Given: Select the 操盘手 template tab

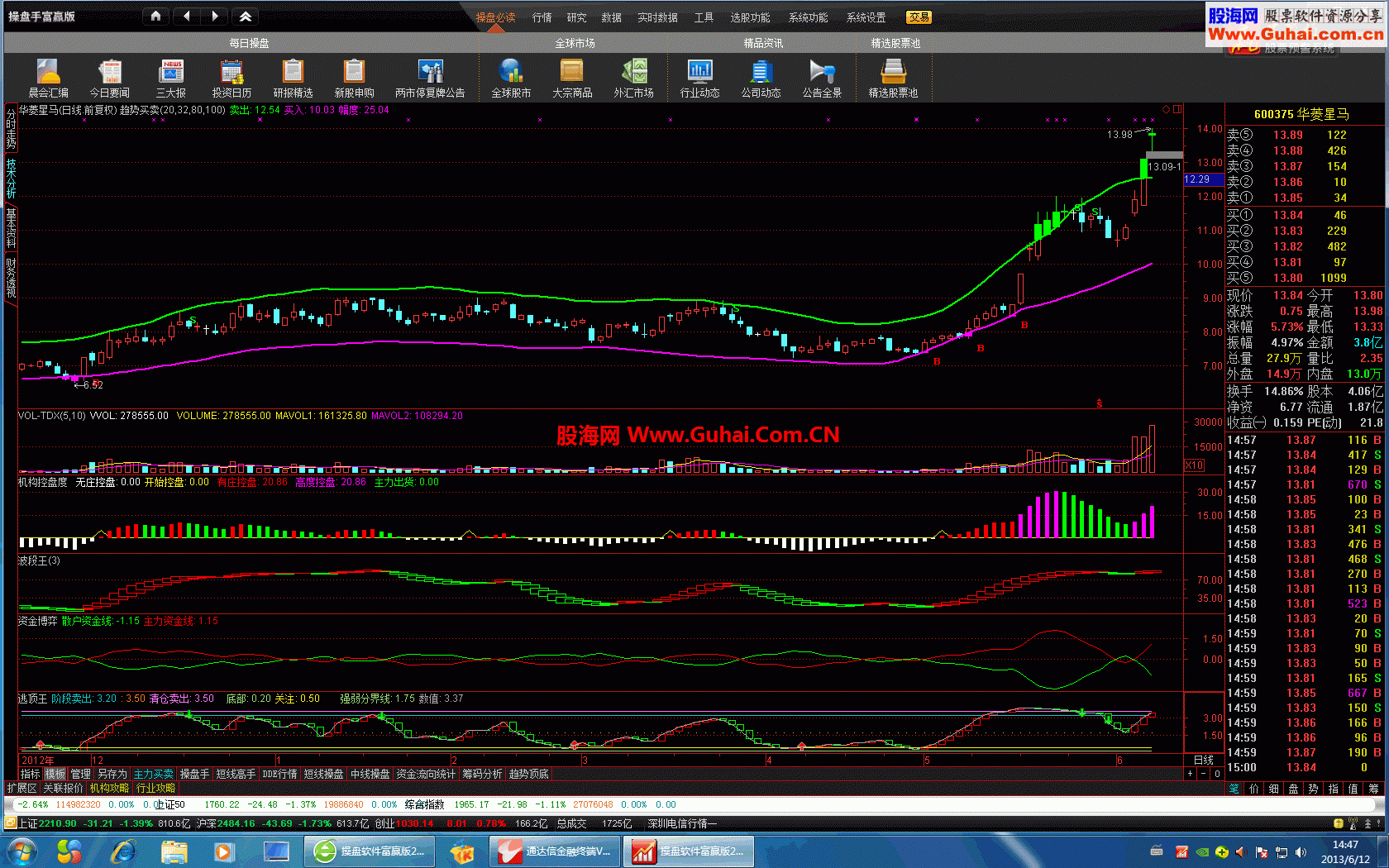Looking at the screenshot, I should point(194,774).
